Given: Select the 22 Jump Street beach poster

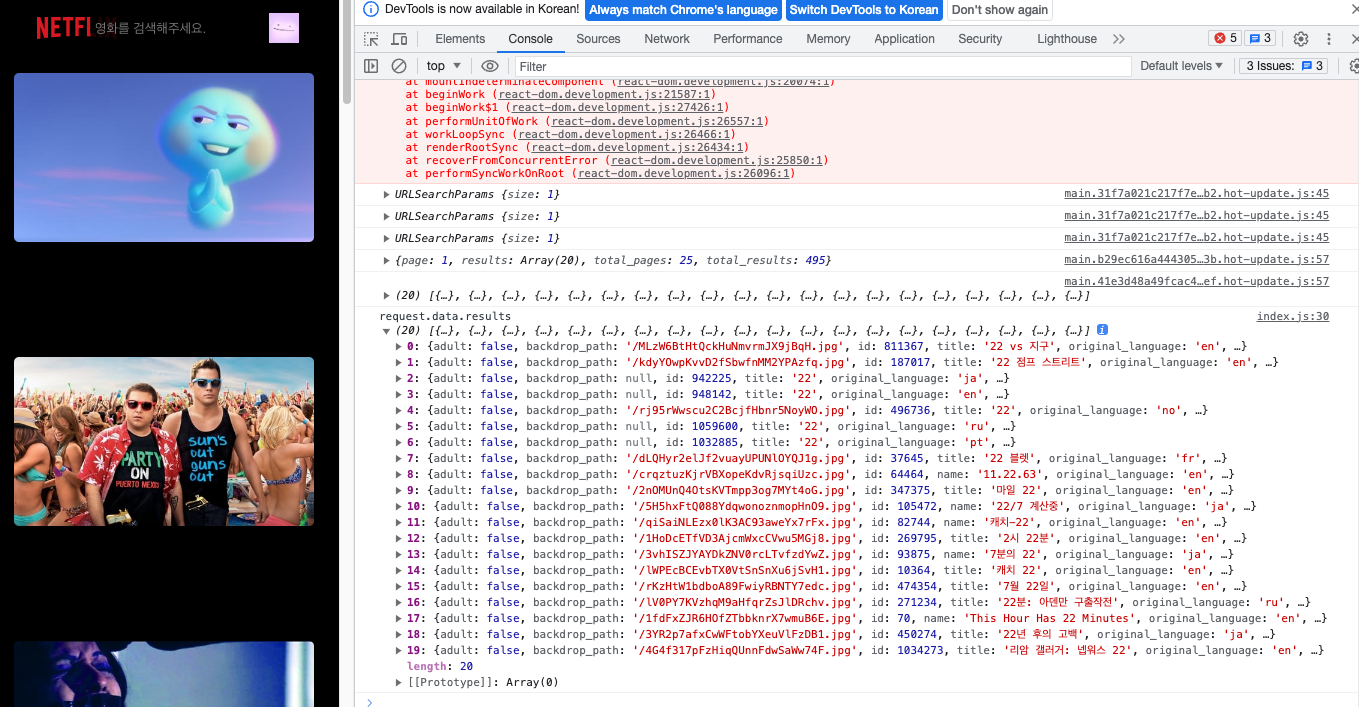Looking at the screenshot, I should [x=164, y=441].
